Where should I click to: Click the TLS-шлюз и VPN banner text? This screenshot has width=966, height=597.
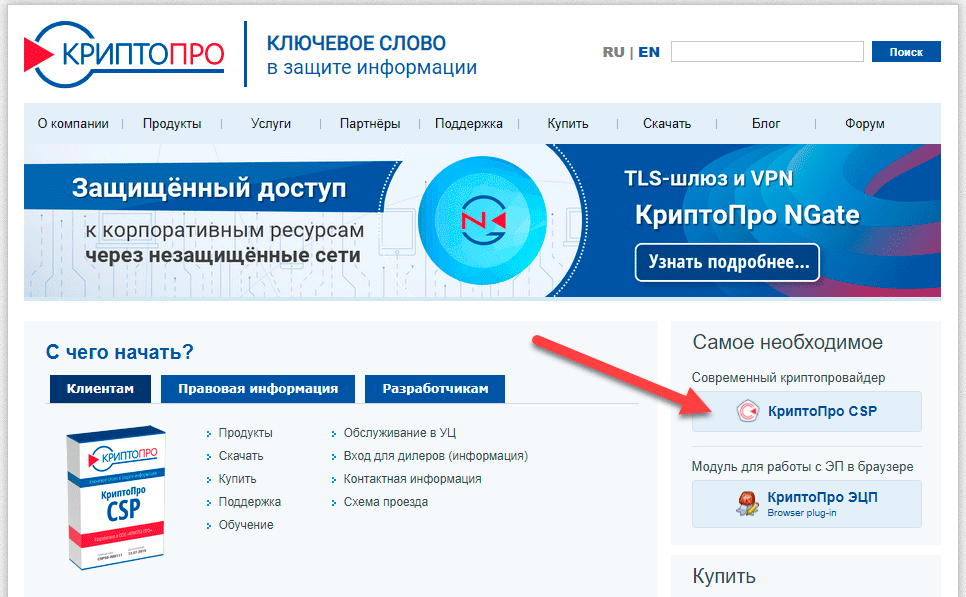coord(708,179)
